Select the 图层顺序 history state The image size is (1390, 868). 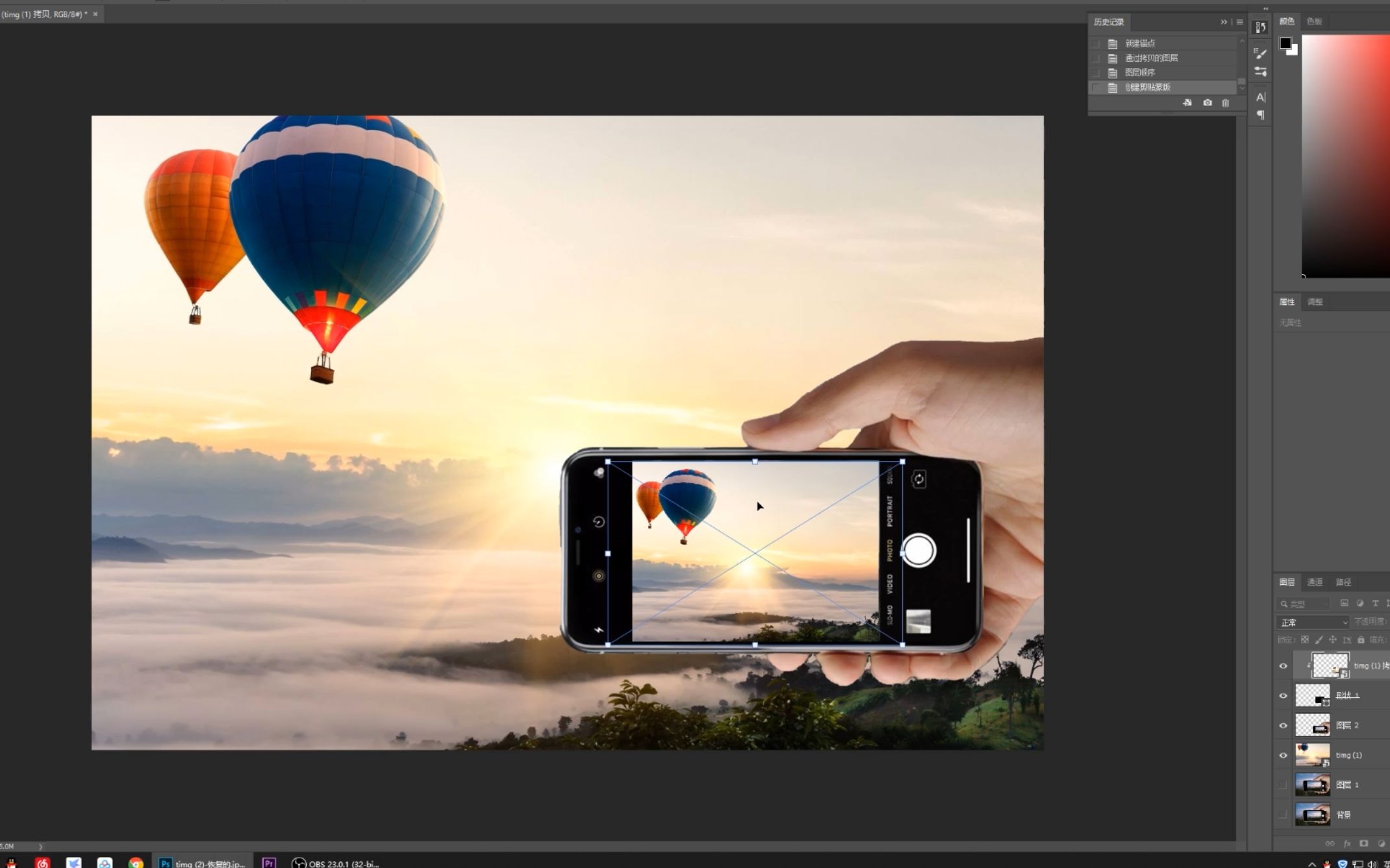[x=1140, y=73]
